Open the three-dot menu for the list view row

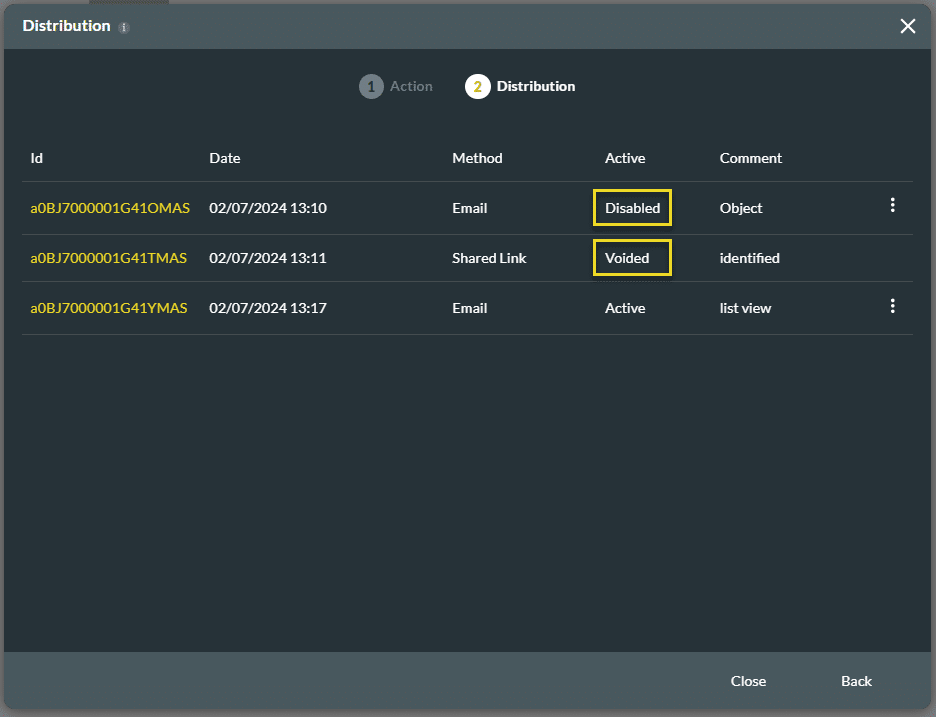[892, 307]
